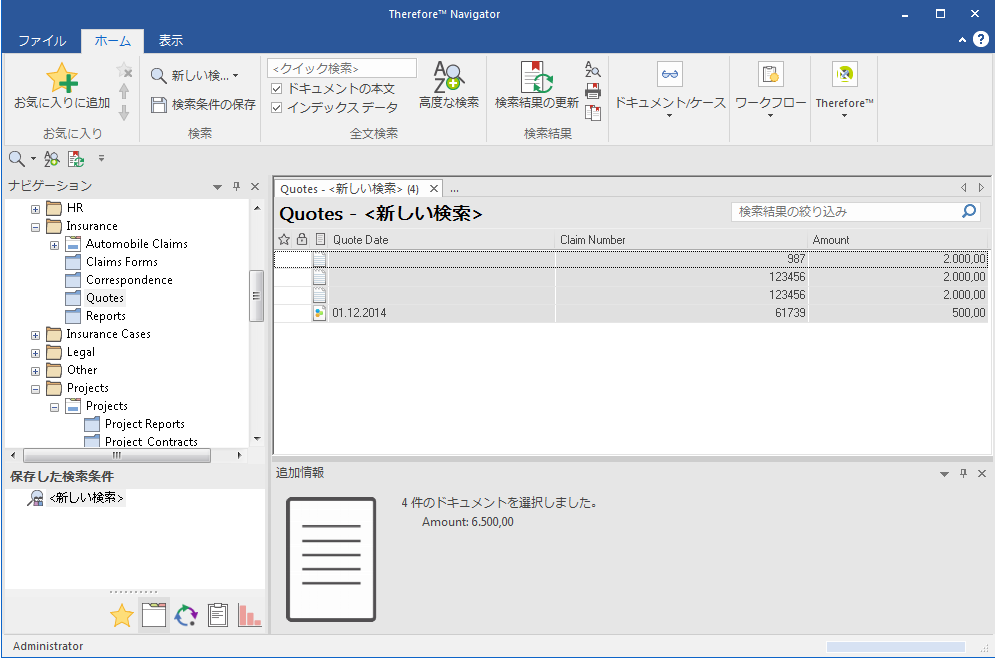Close the Quotes search results tab
The height and width of the screenshot is (659, 995).
(x=433, y=188)
